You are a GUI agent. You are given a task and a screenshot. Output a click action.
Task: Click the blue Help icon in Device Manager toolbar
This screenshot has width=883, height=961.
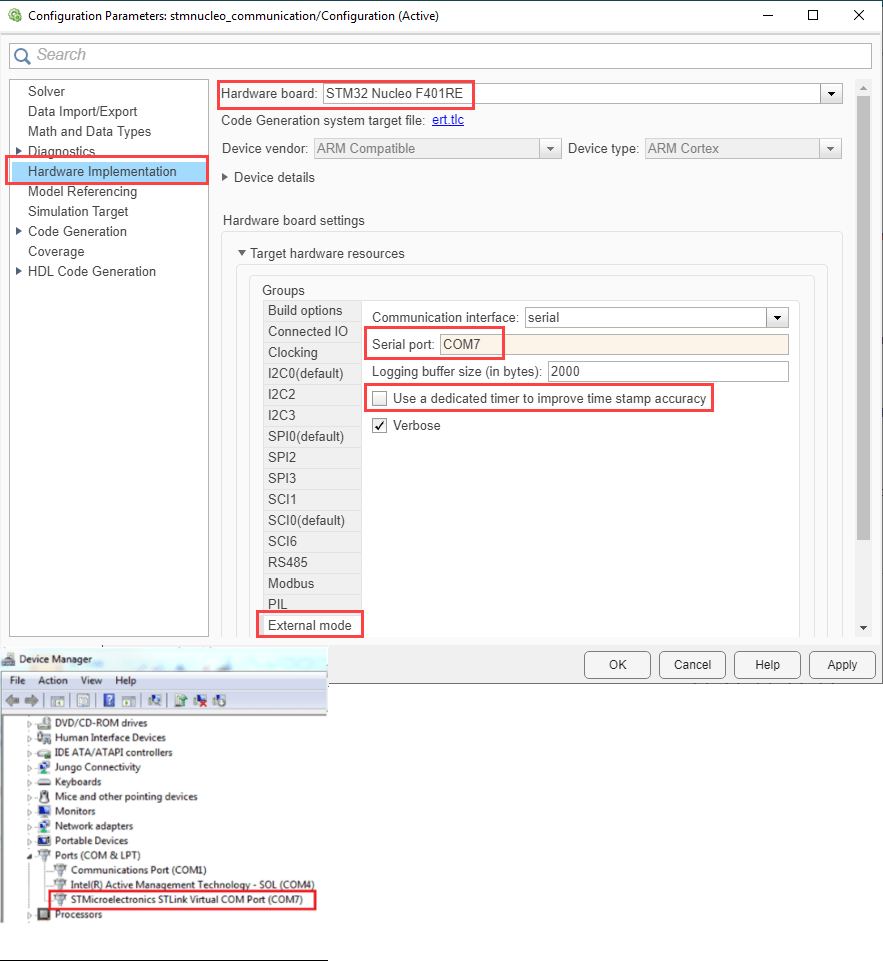109,700
